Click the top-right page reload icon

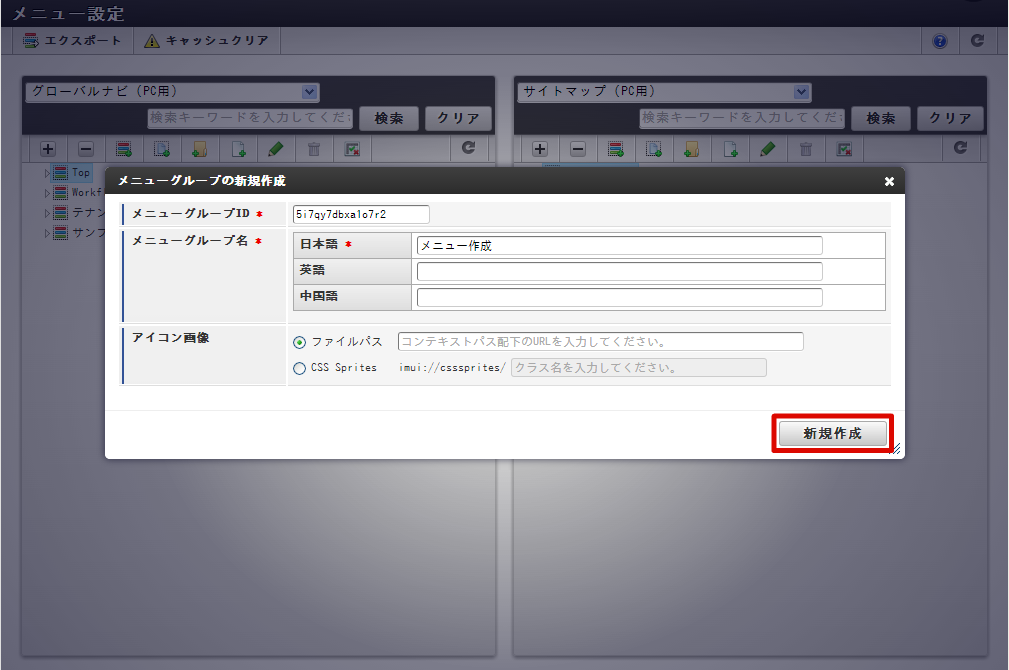coord(977,41)
